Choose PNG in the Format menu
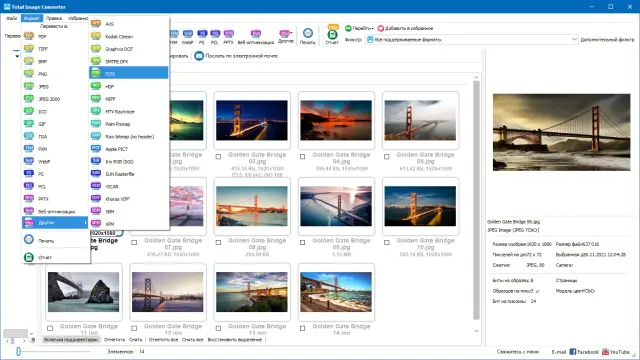 click(x=55, y=74)
